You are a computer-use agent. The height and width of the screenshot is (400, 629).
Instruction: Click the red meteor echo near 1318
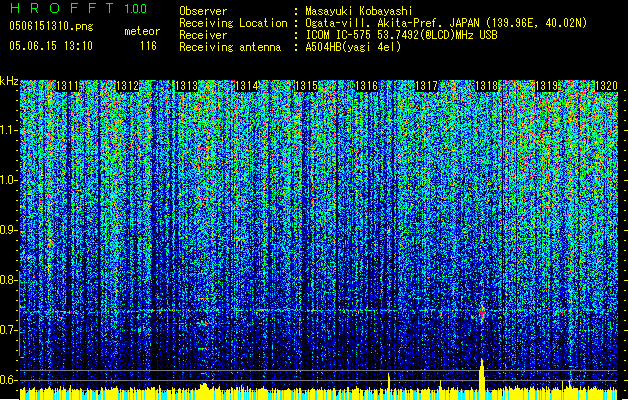(482, 312)
